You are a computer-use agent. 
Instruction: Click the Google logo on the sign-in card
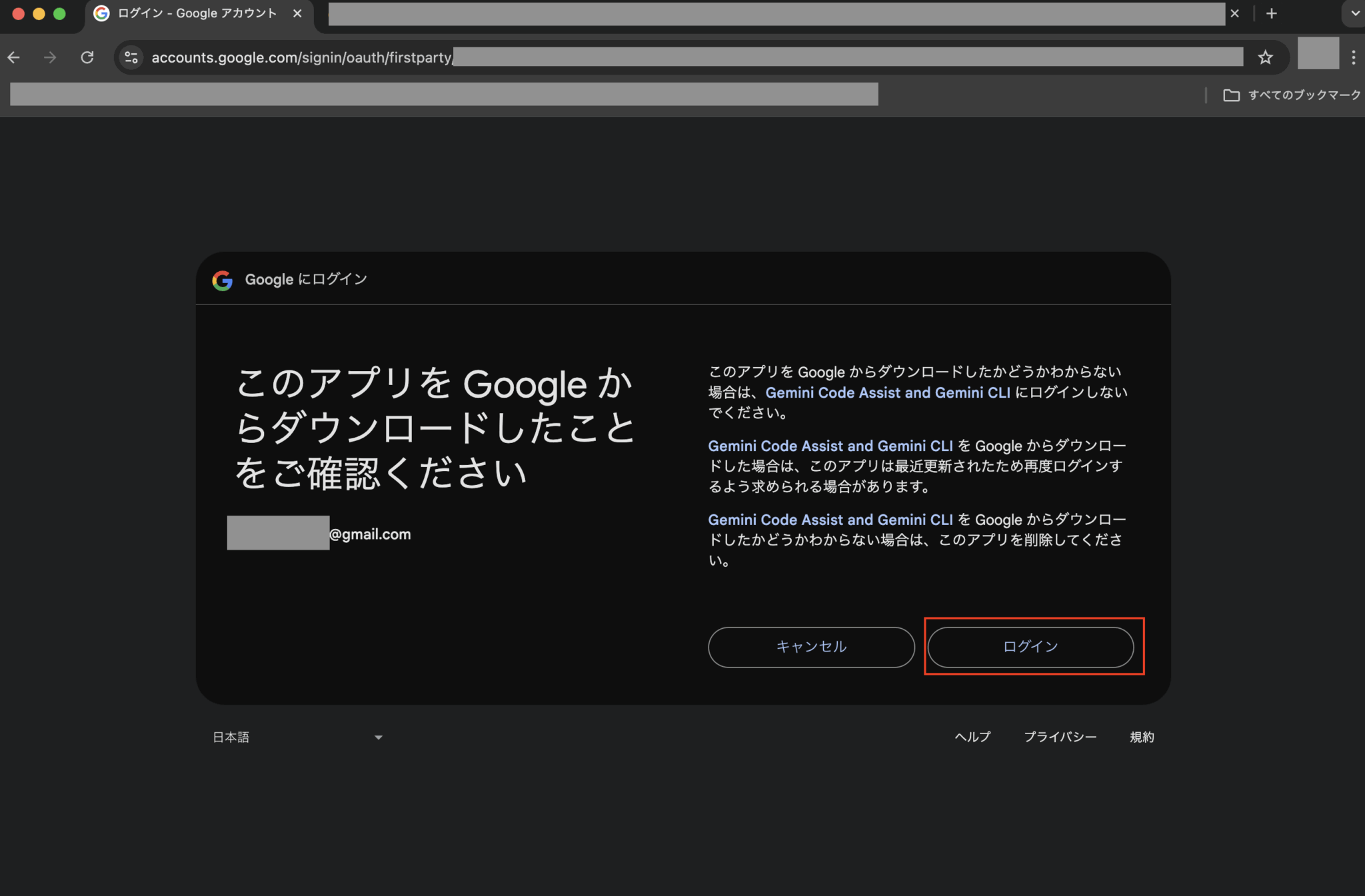pos(223,280)
